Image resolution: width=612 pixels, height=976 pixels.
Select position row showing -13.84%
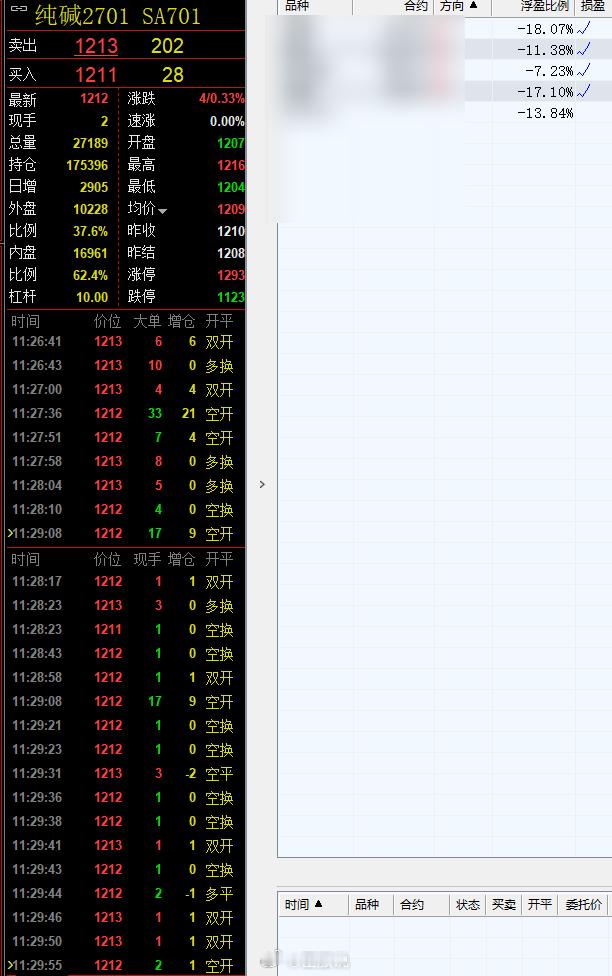click(x=445, y=113)
